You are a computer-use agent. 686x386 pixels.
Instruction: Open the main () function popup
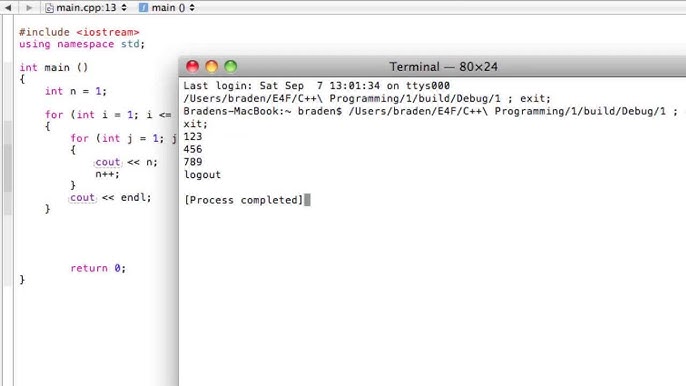point(173,7)
